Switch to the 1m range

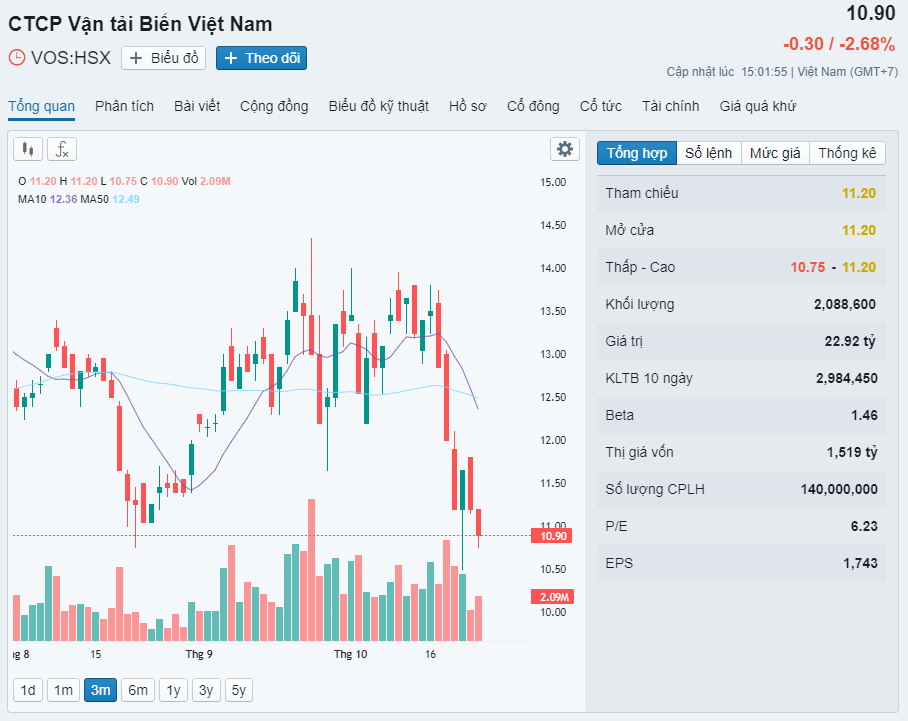point(63,690)
